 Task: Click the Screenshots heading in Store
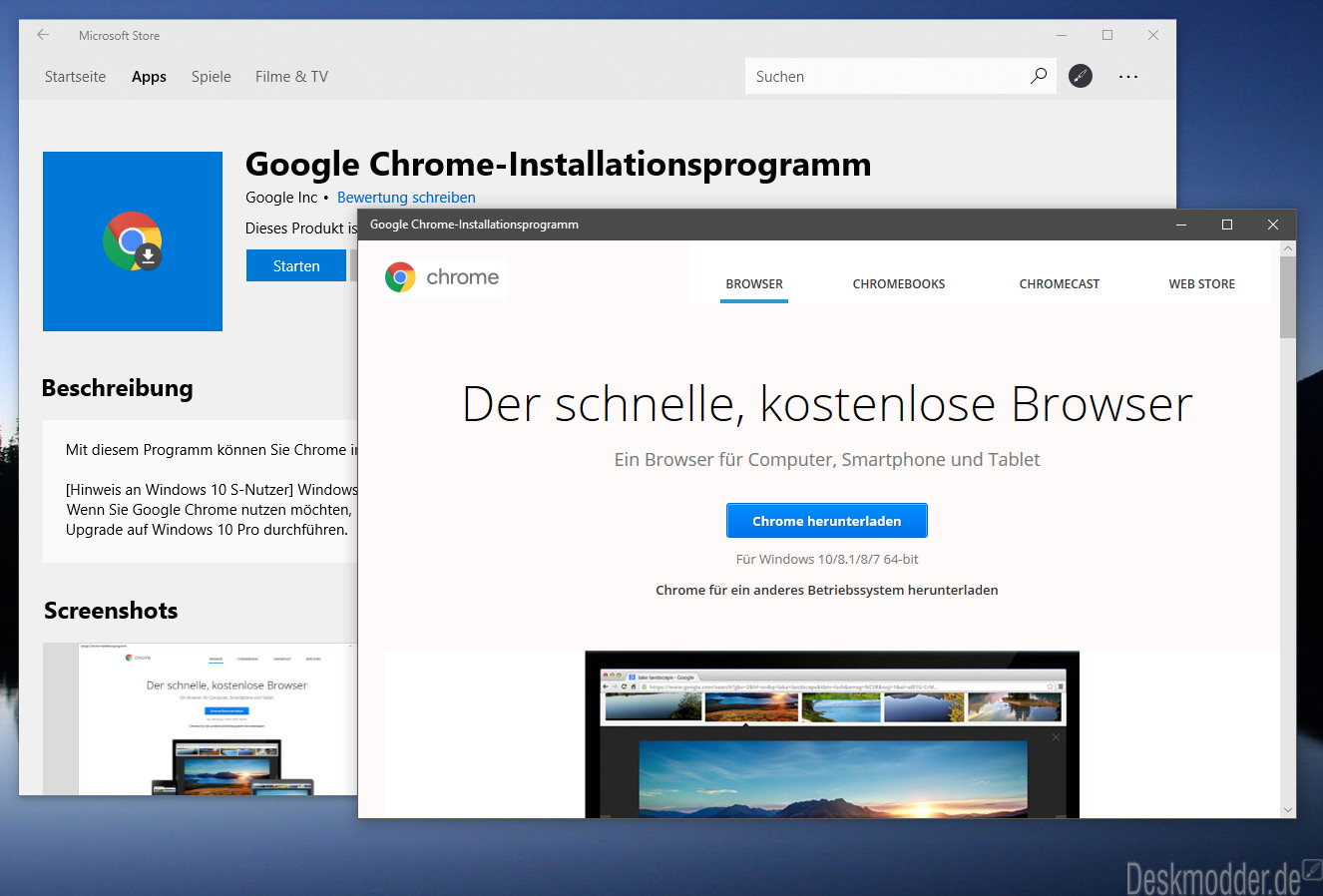coord(111,611)
